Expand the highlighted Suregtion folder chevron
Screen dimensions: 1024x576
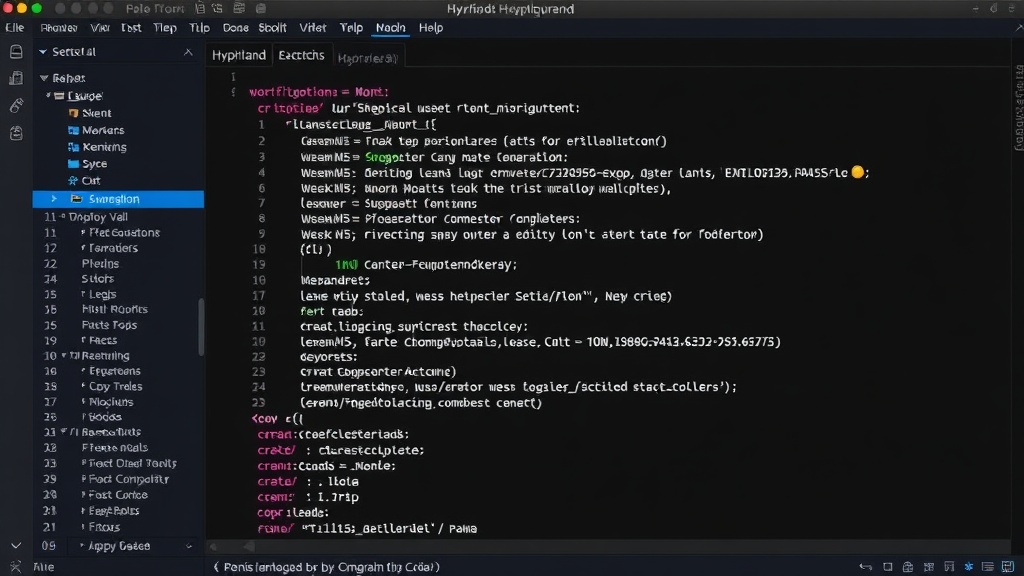(x=54, y=199)
